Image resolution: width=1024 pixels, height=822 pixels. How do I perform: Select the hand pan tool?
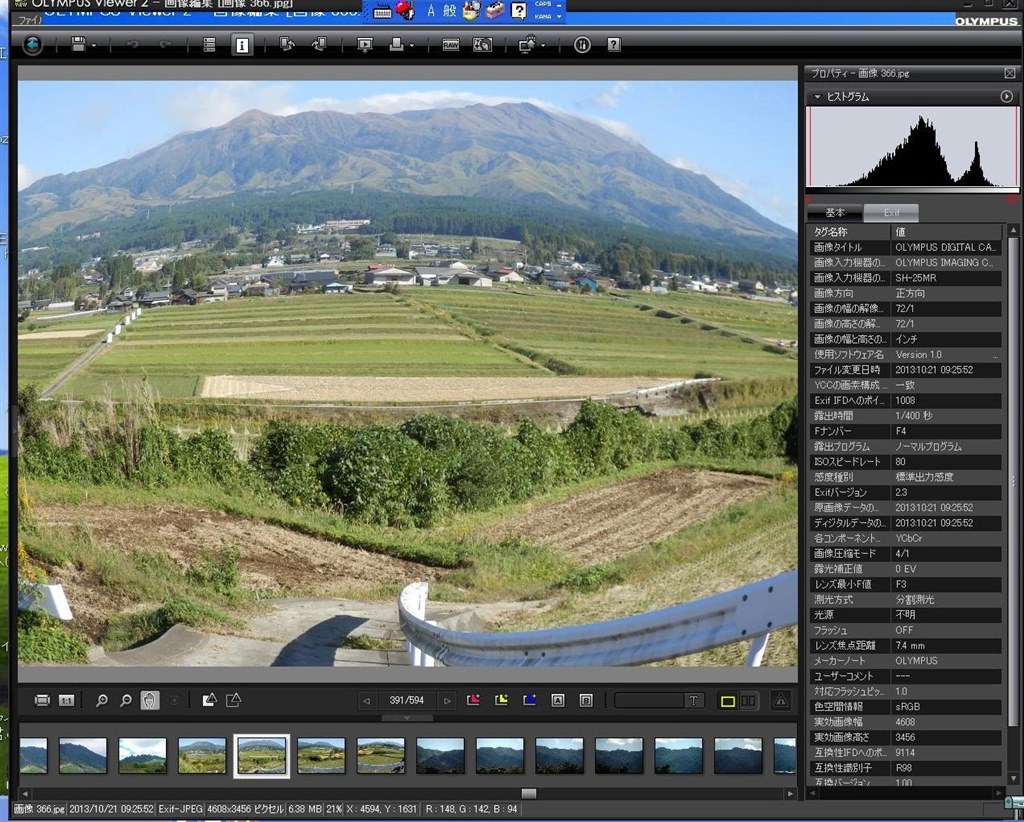150,700
